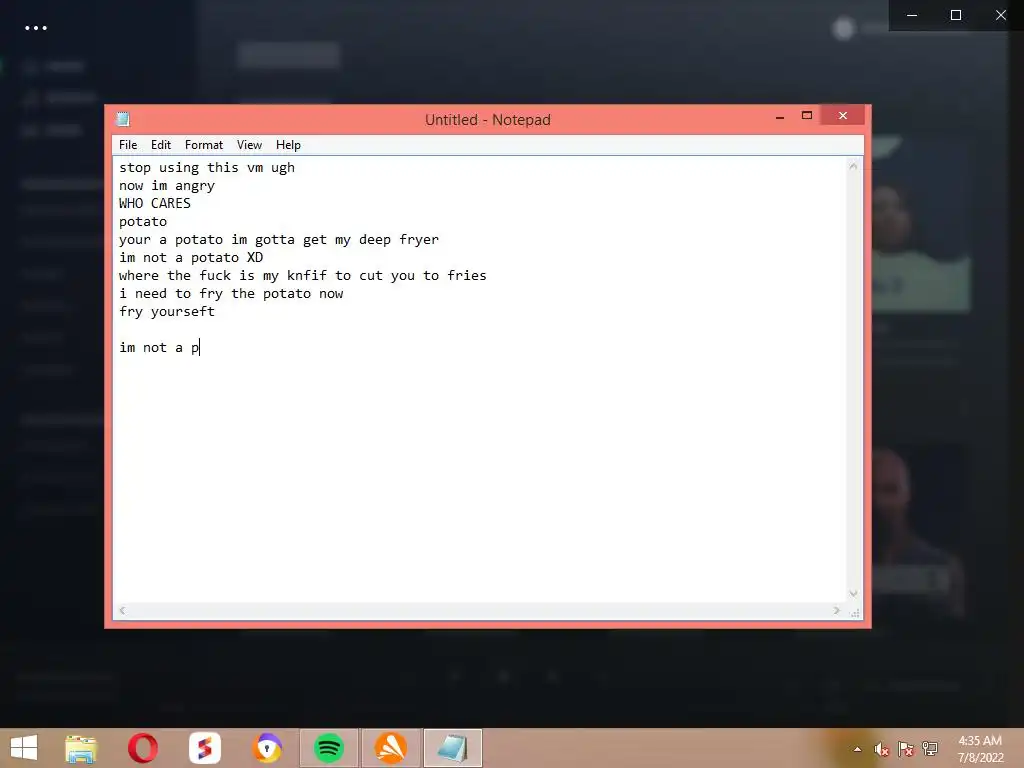Screen dimensions: 1024x768
Task: Click the horizontal scrollbar right arrow in Notepad
Action: pyautogui.click(x=837, y=611)
